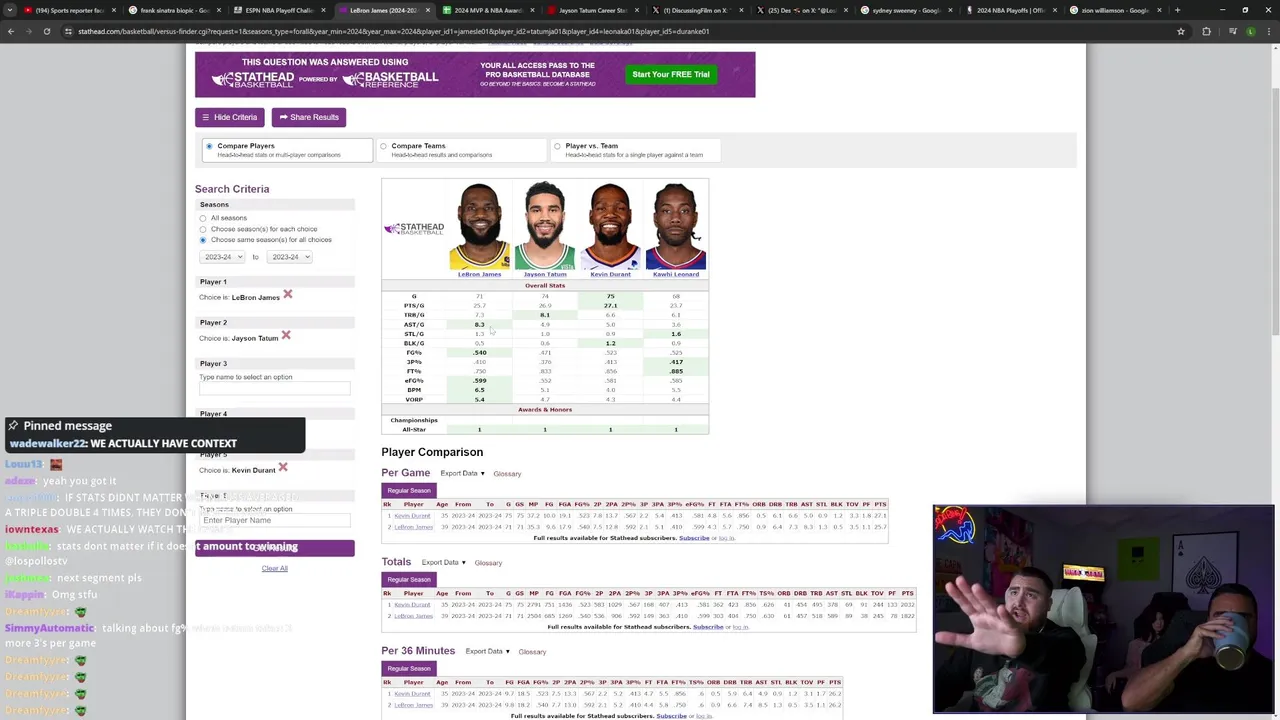Click Kevin Durant headshot photo

tap(610, 227)
